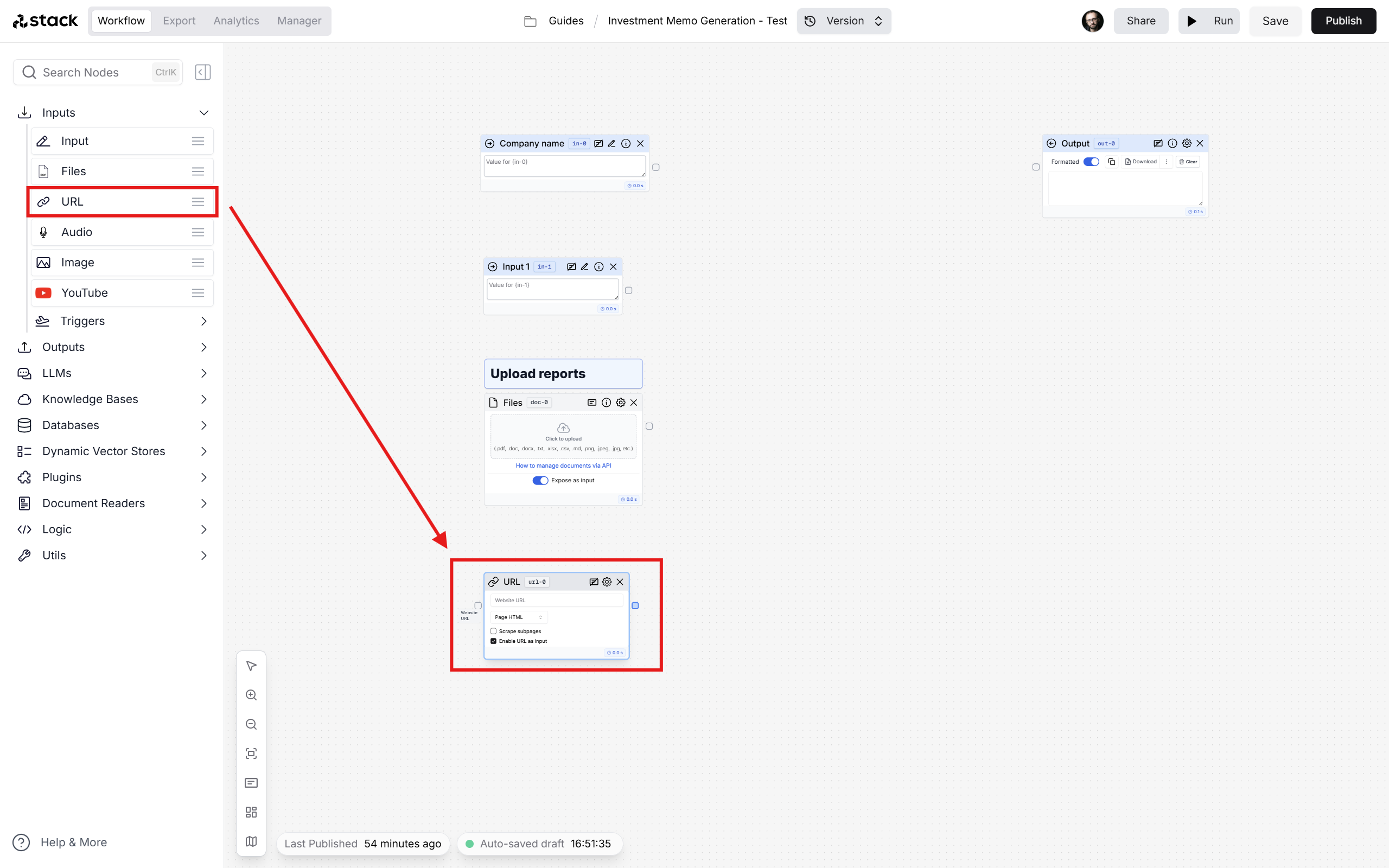
Task: Click the Publish button in top right
Action: pos(1343,20)
